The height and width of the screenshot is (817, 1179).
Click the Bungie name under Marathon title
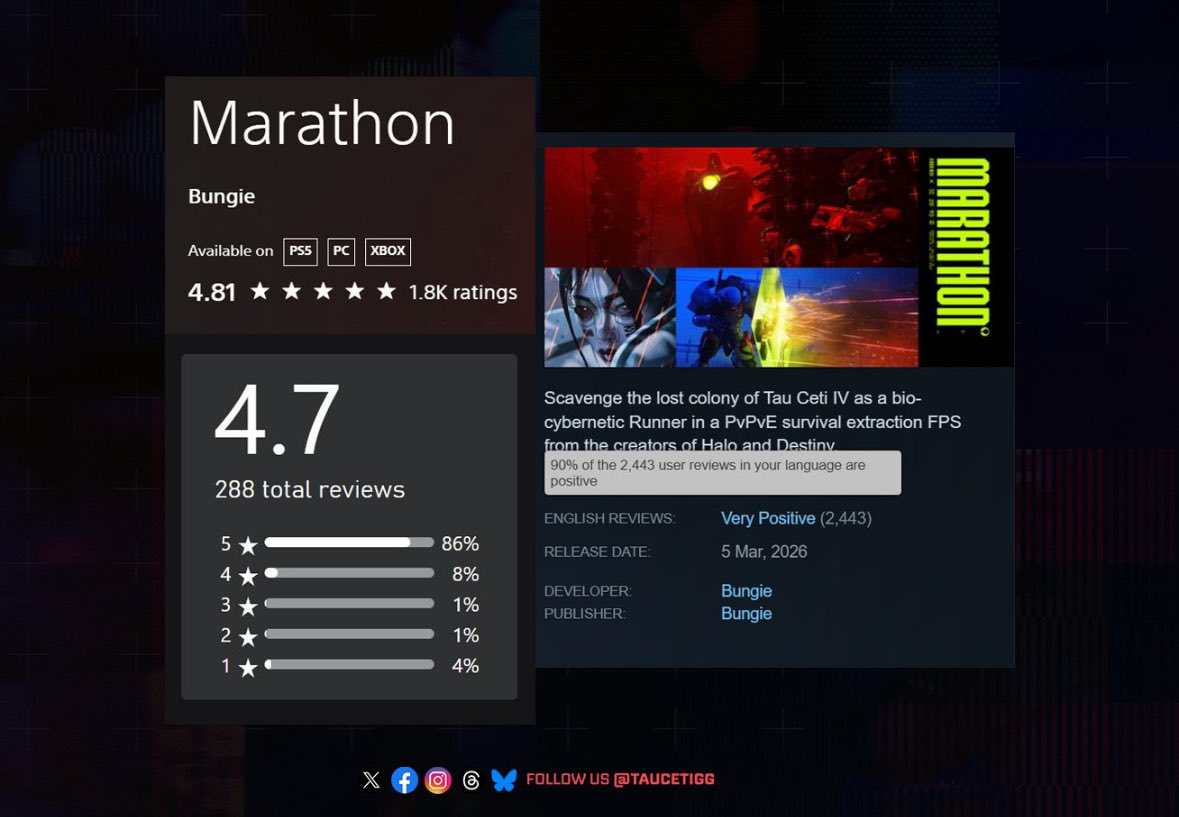(x=221, y=196)
